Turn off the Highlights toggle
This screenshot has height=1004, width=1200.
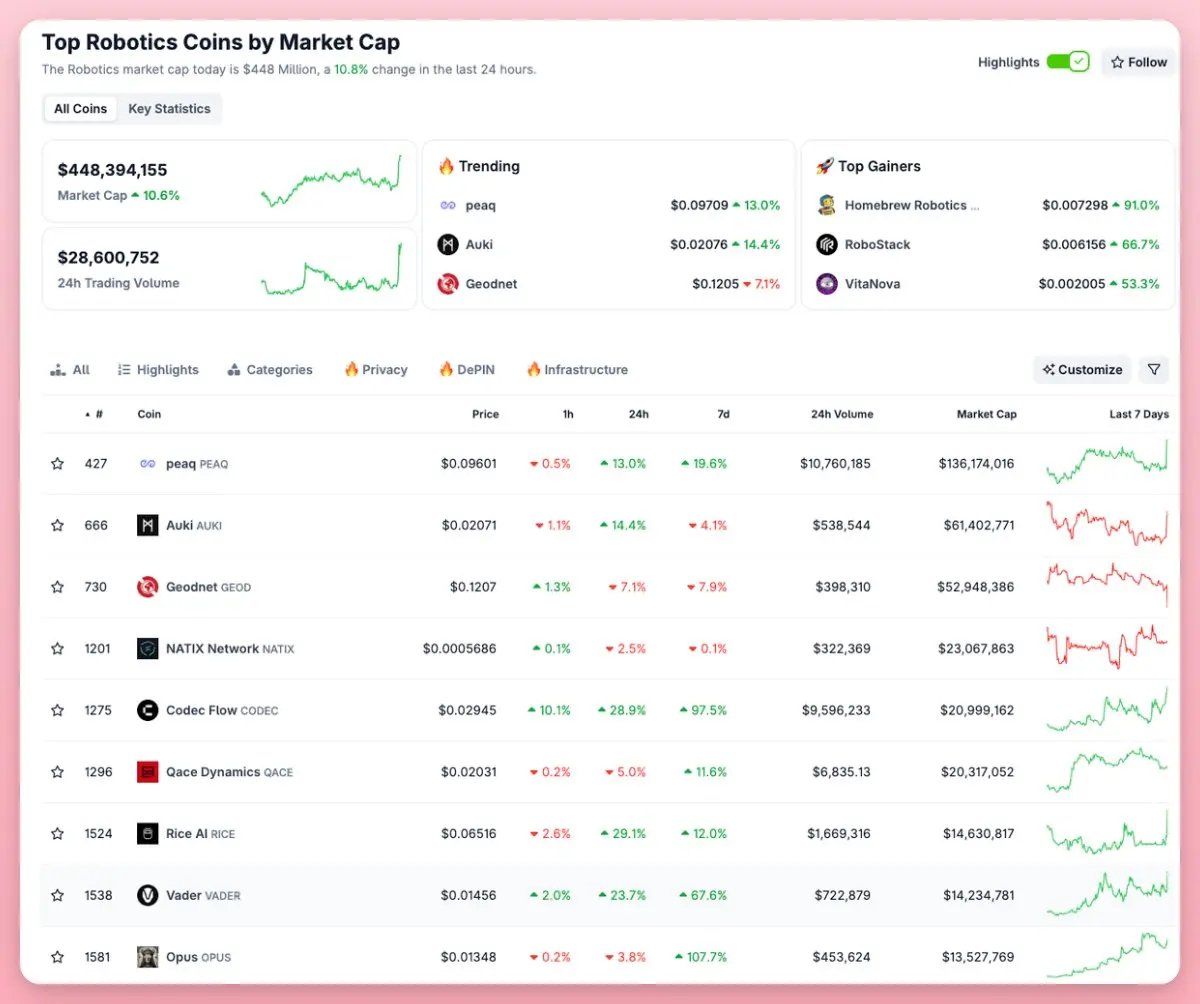1067,62
